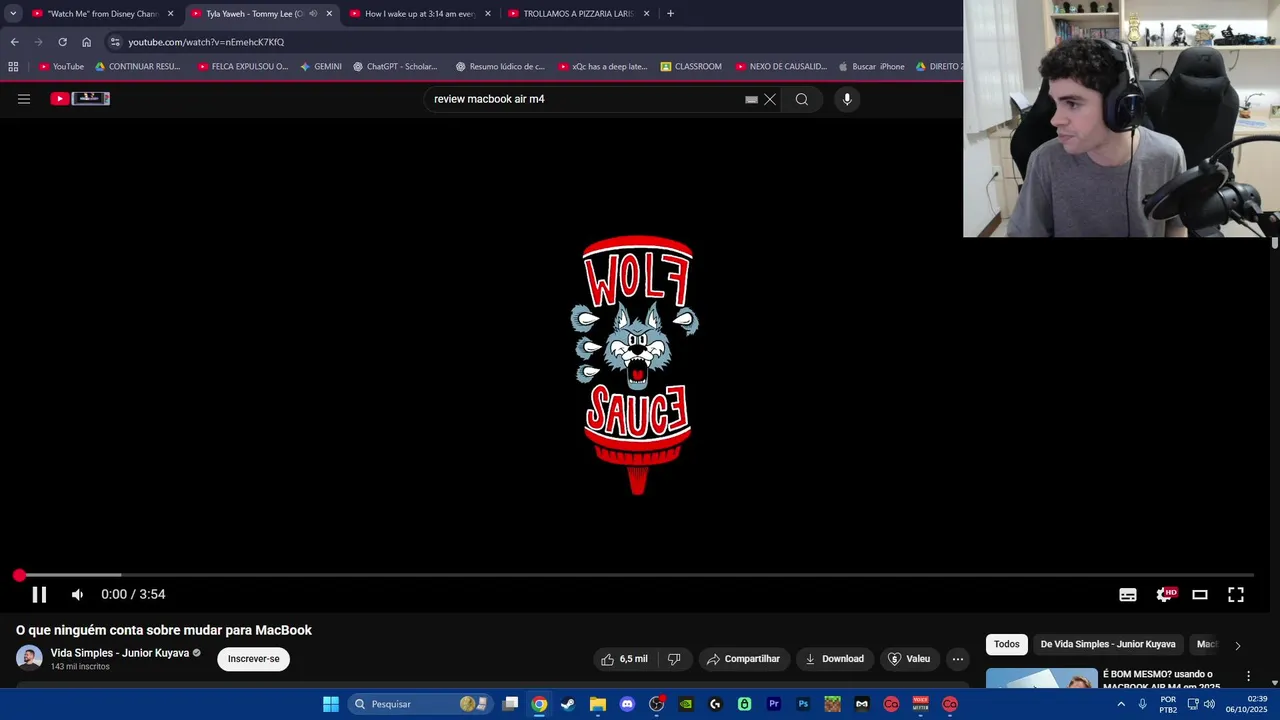Image resolution: width=1280 pixels, height=720 pixels.
Task: Open volume control in system tray
Action: coord(1210,704)
